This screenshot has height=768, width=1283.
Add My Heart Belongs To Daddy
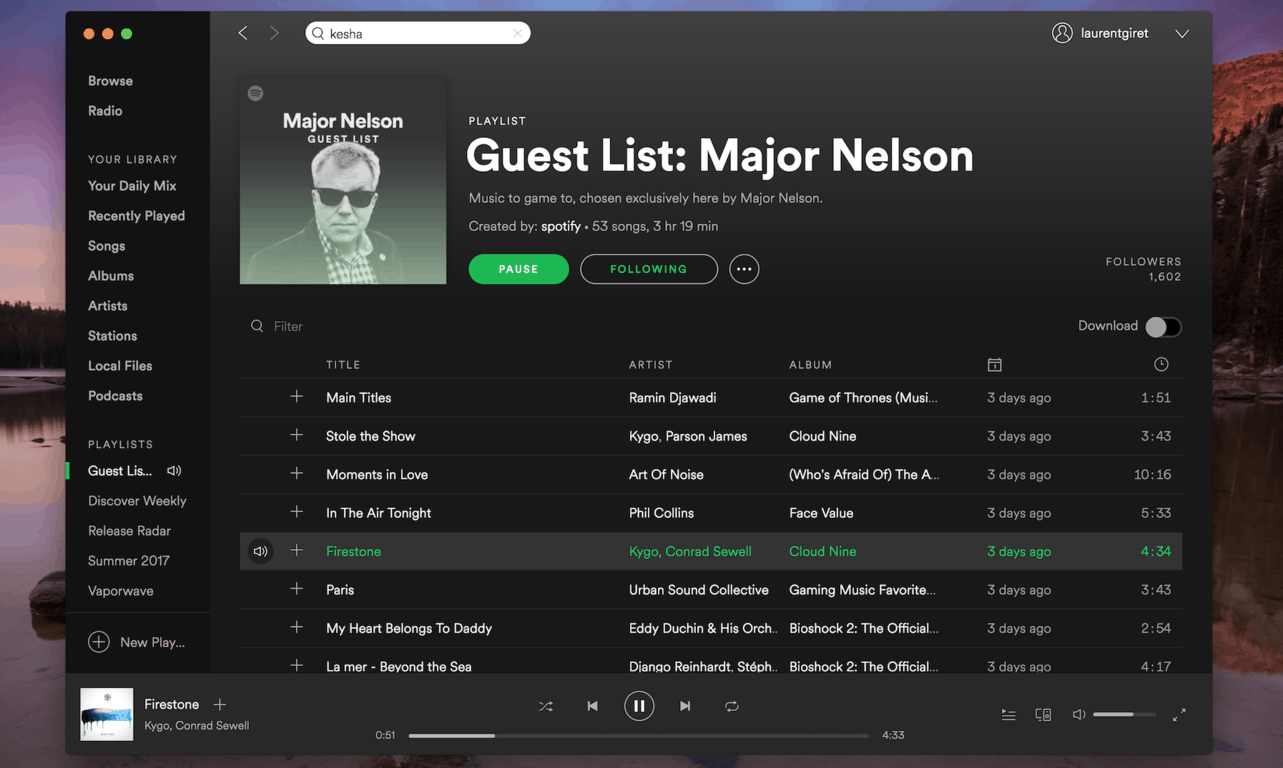click(x=297, y=628)
